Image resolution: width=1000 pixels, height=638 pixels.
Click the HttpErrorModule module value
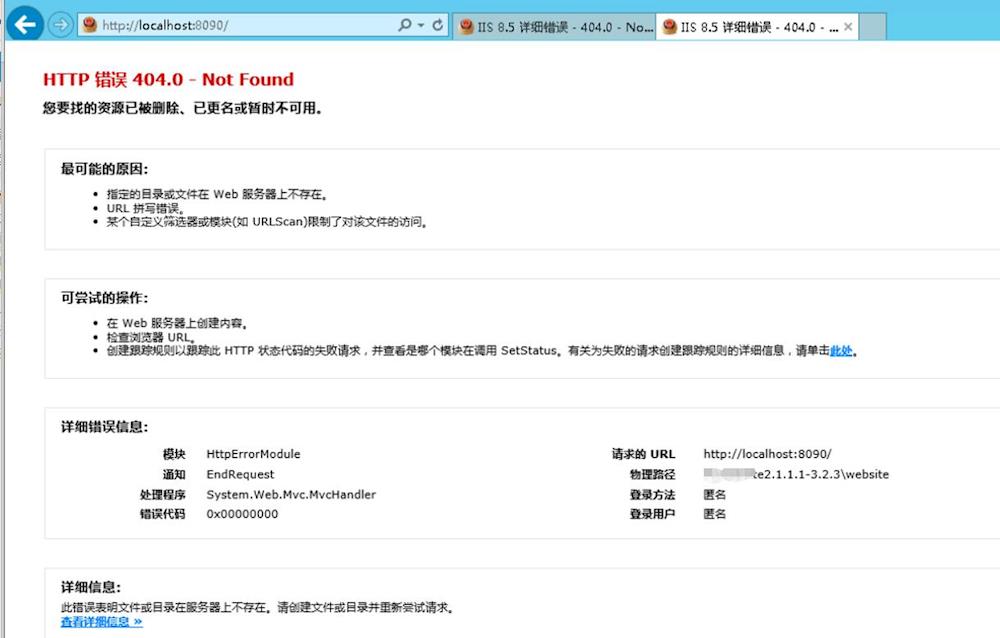[x=253, y=454]
